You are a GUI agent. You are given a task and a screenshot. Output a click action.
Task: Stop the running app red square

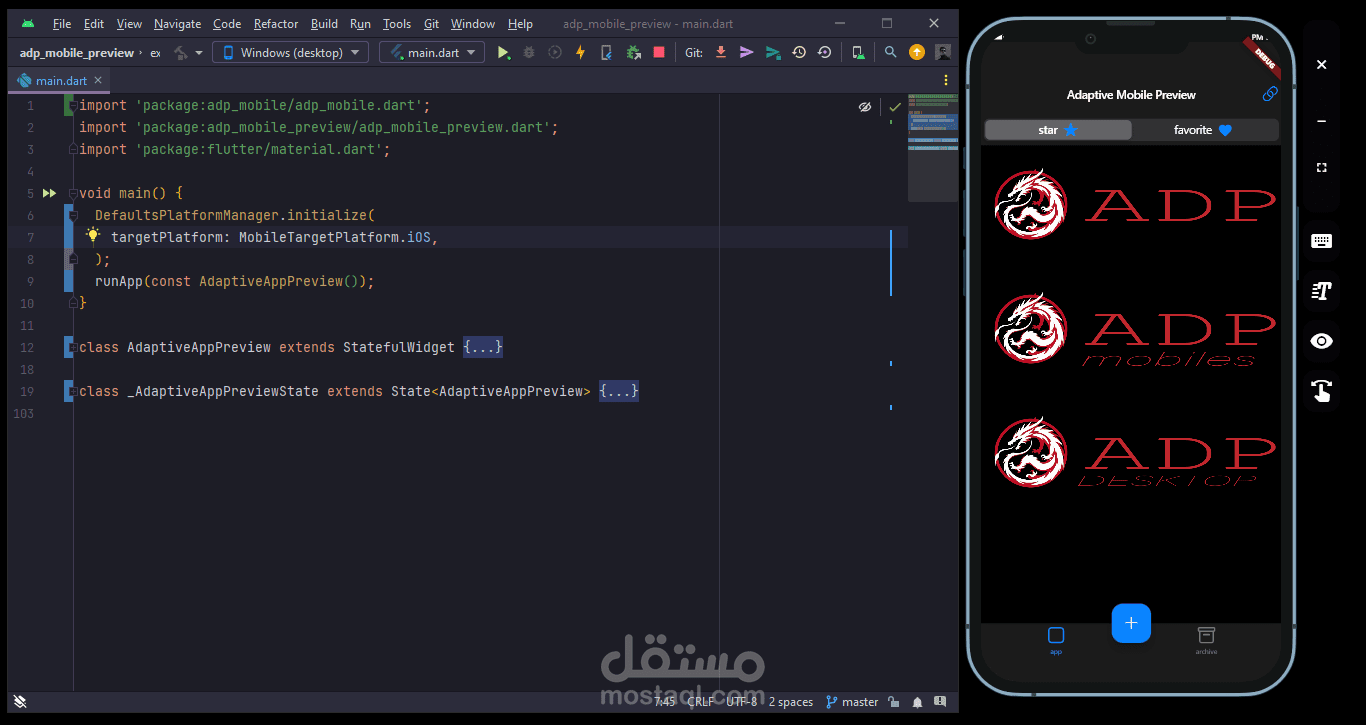pyautogui.click(x=658, y=52)
